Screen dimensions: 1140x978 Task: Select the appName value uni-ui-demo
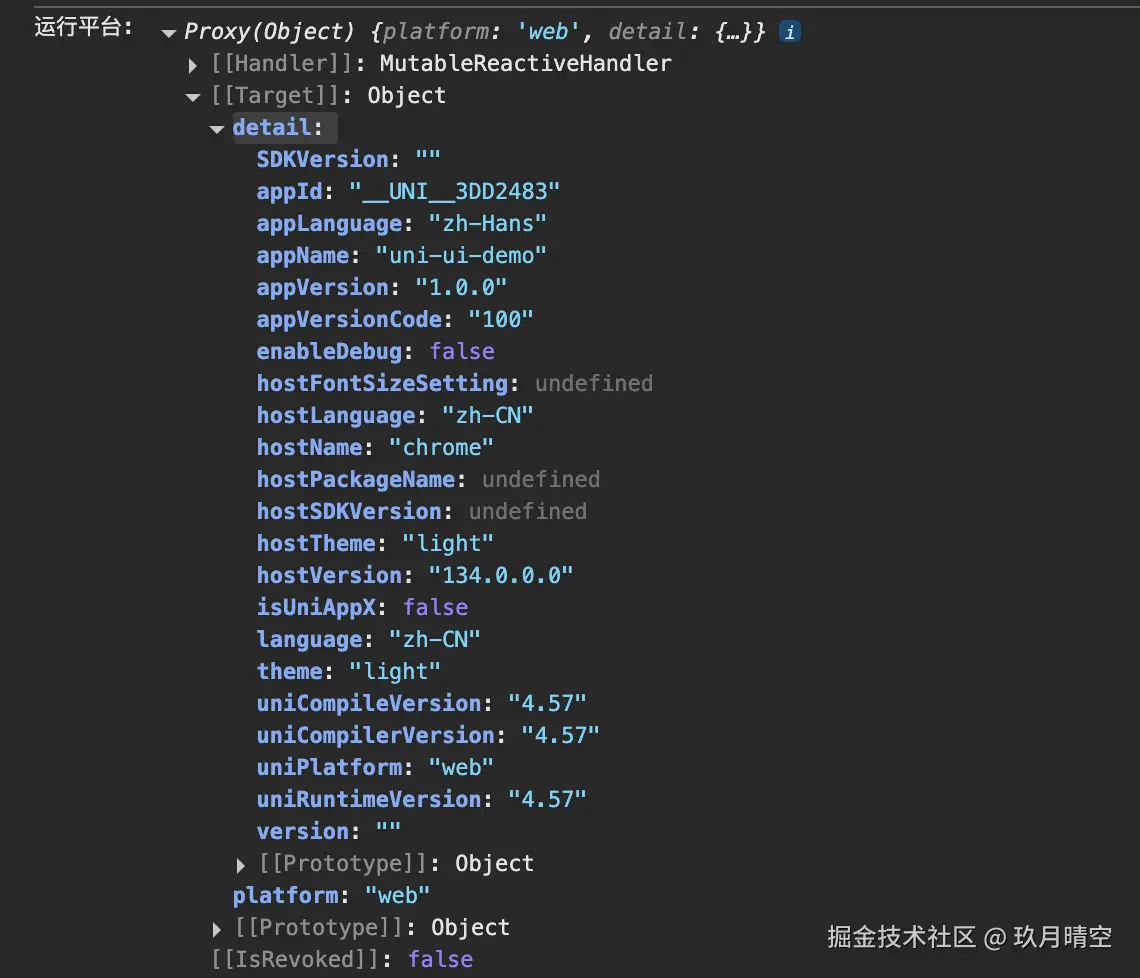click(462, 255)
